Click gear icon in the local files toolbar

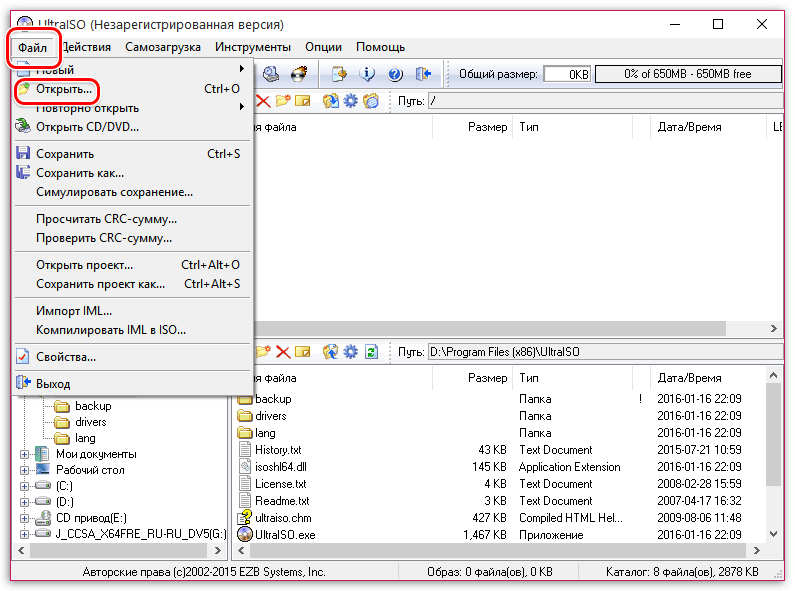click(x=350, y=351)
